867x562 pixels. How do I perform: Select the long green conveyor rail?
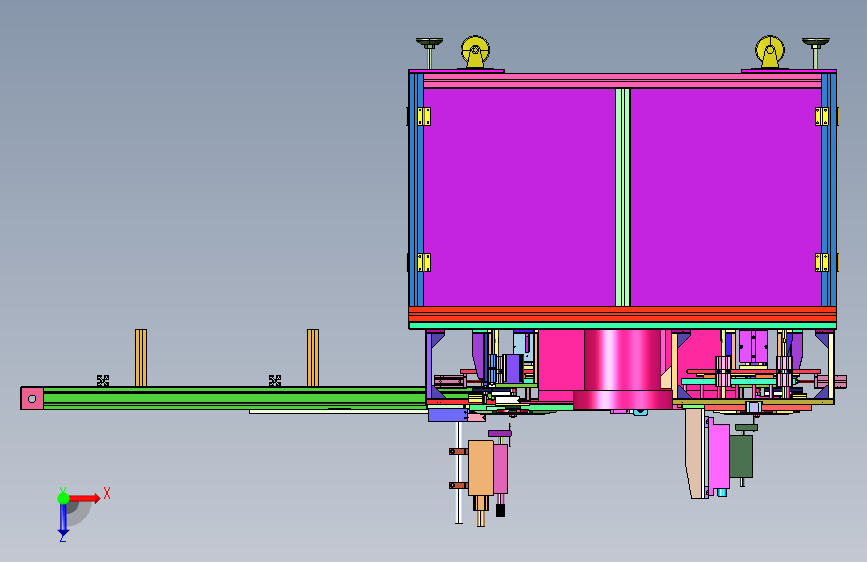coord(234,398)
